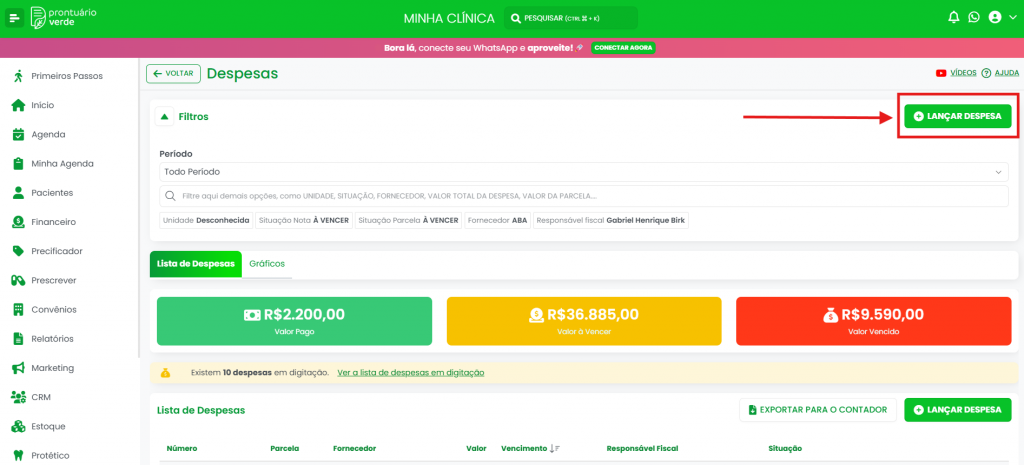Open the Marketing sidebar item

click(52, 368)
